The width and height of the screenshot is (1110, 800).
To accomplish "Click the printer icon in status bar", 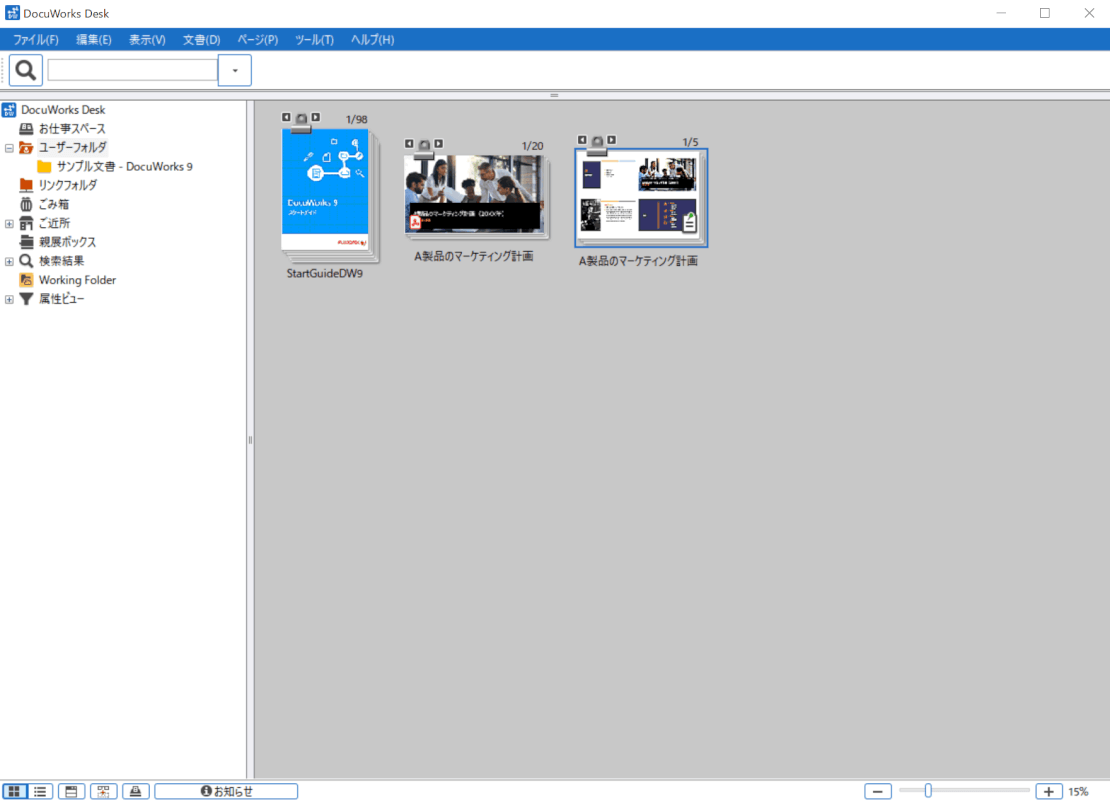I will 136,791.
